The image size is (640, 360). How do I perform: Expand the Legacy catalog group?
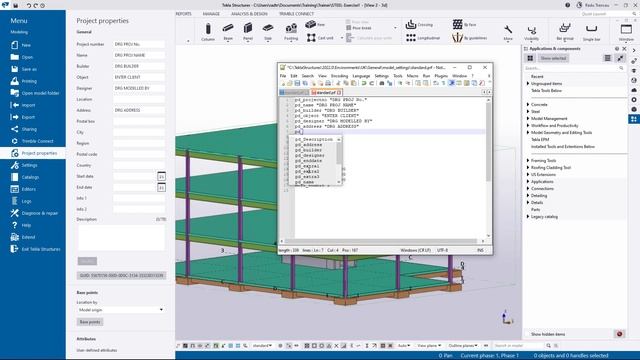click(528, 217)
